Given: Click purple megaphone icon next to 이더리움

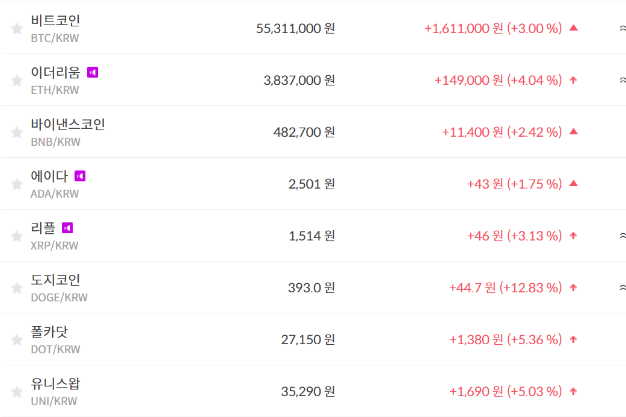Looking at the screenshot, I should click(93, 72).
